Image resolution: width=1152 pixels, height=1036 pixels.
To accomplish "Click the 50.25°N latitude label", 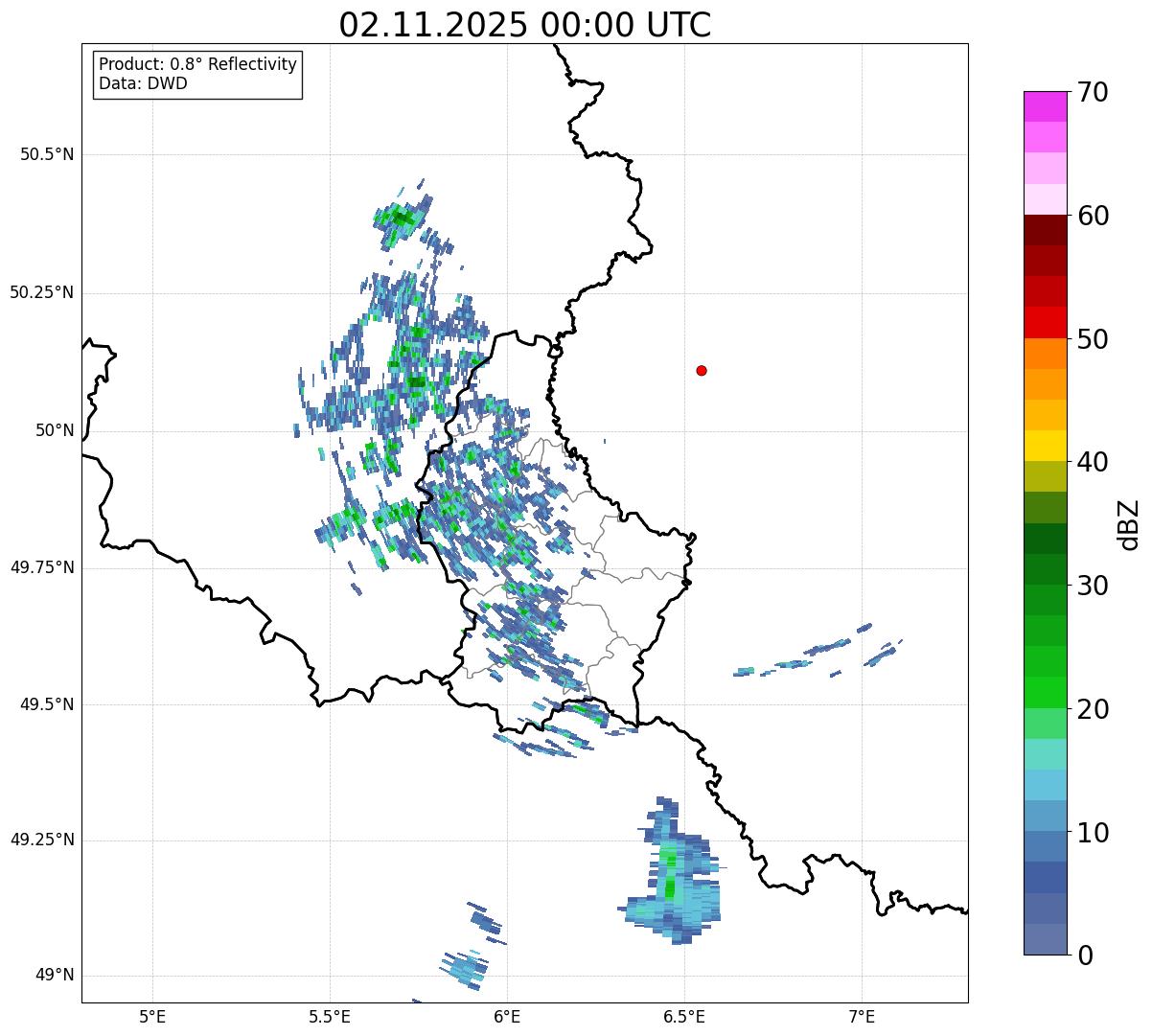I will [42, 292].
